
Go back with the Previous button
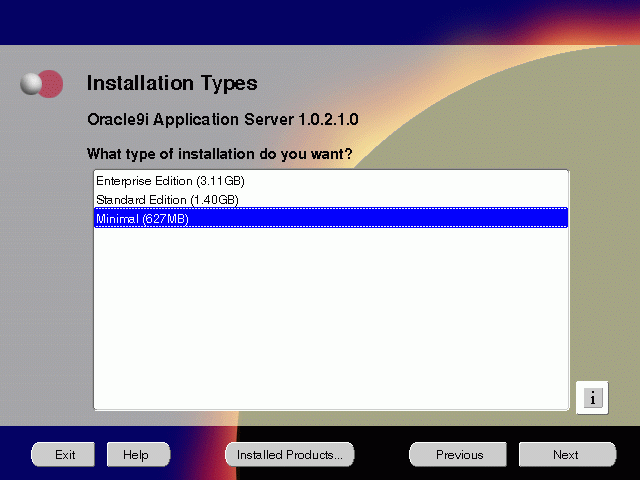click(458, 454)
